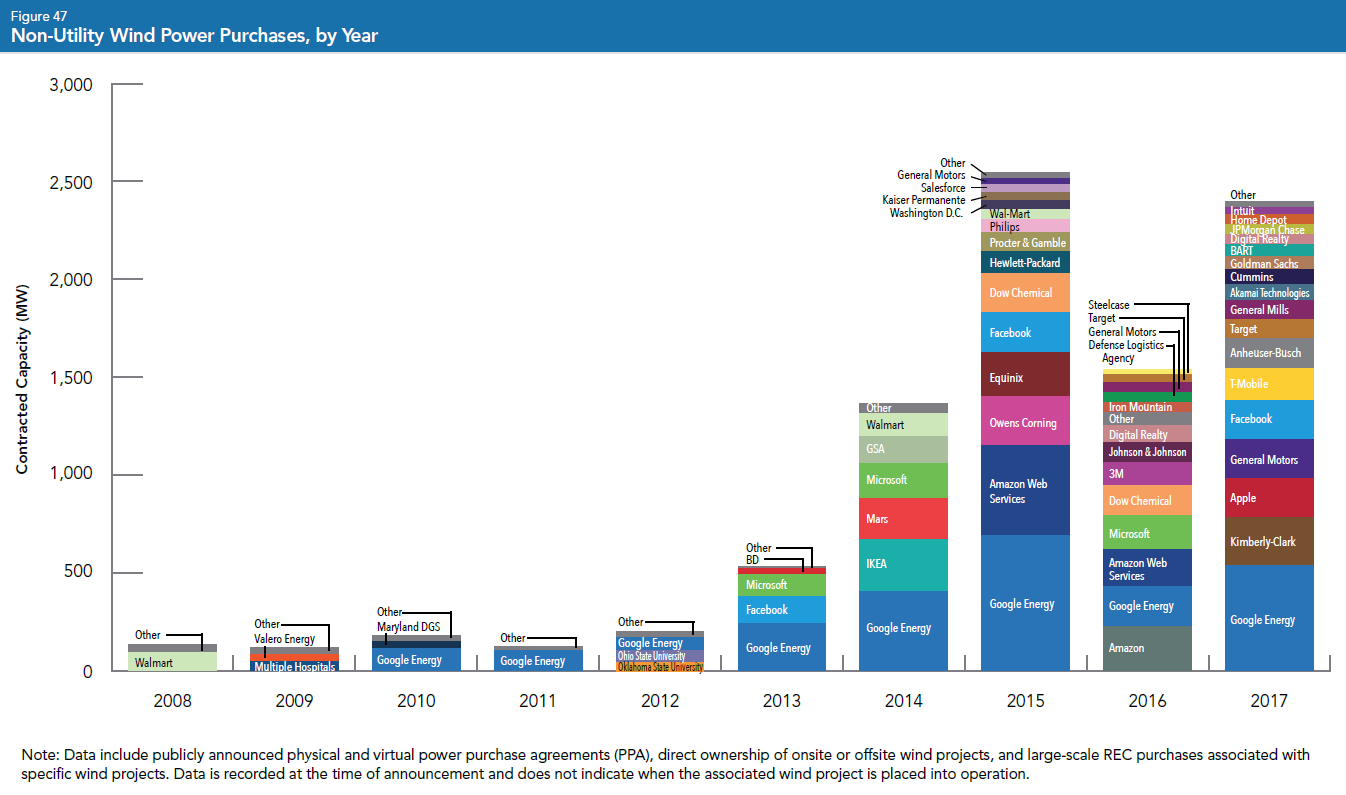The height and width of the screenshot is (795, 1346).
Task: Click the Ohio State University segment
Action: point(660,656)
